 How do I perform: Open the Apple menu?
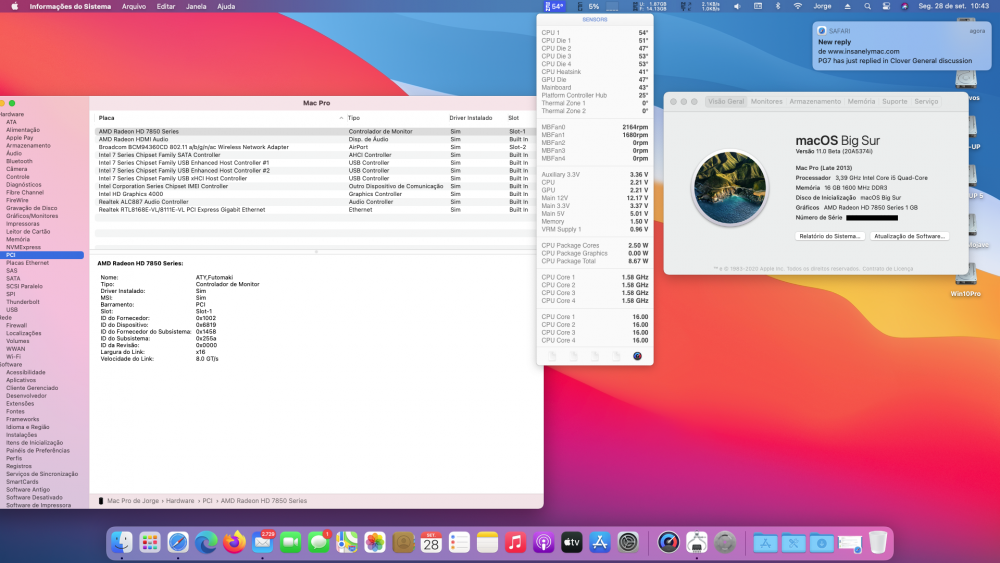14,6
